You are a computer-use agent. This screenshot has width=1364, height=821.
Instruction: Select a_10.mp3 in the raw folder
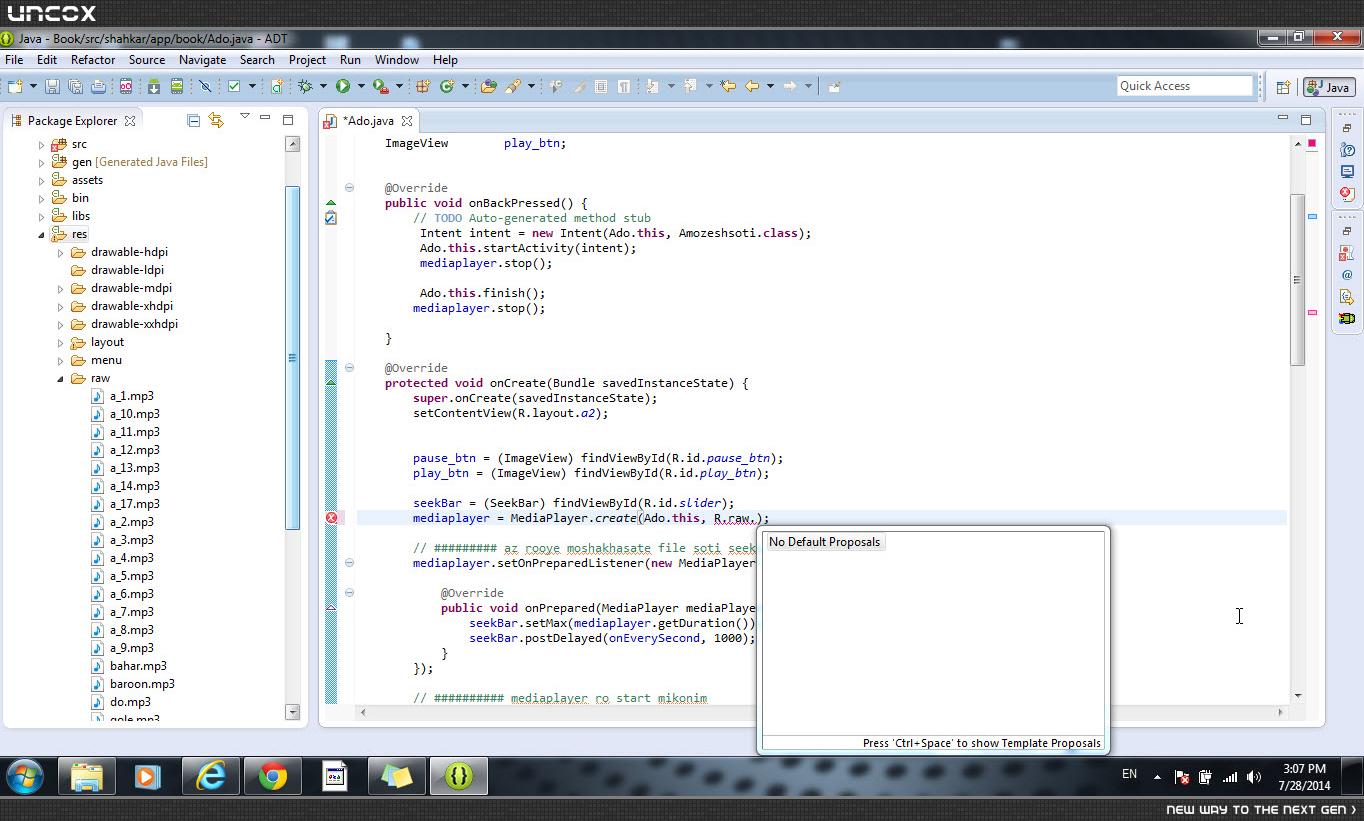point(134,414)
